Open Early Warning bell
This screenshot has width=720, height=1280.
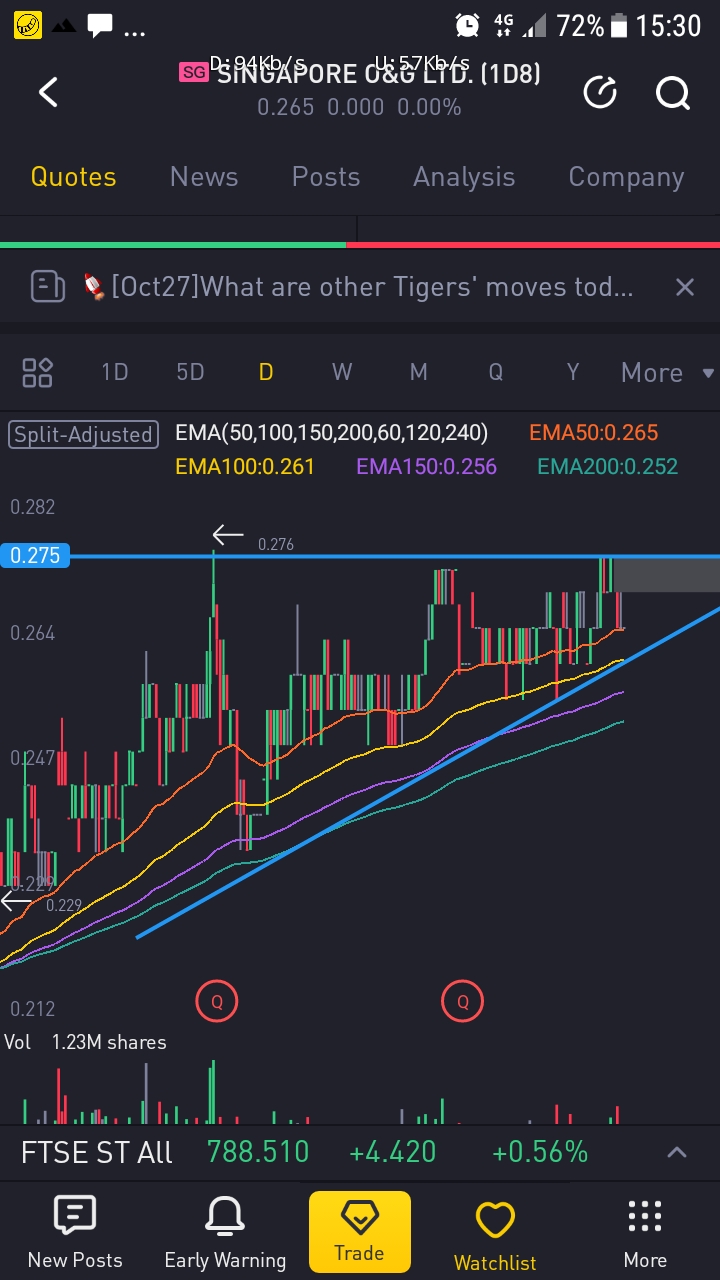(x=225, y=1233)
